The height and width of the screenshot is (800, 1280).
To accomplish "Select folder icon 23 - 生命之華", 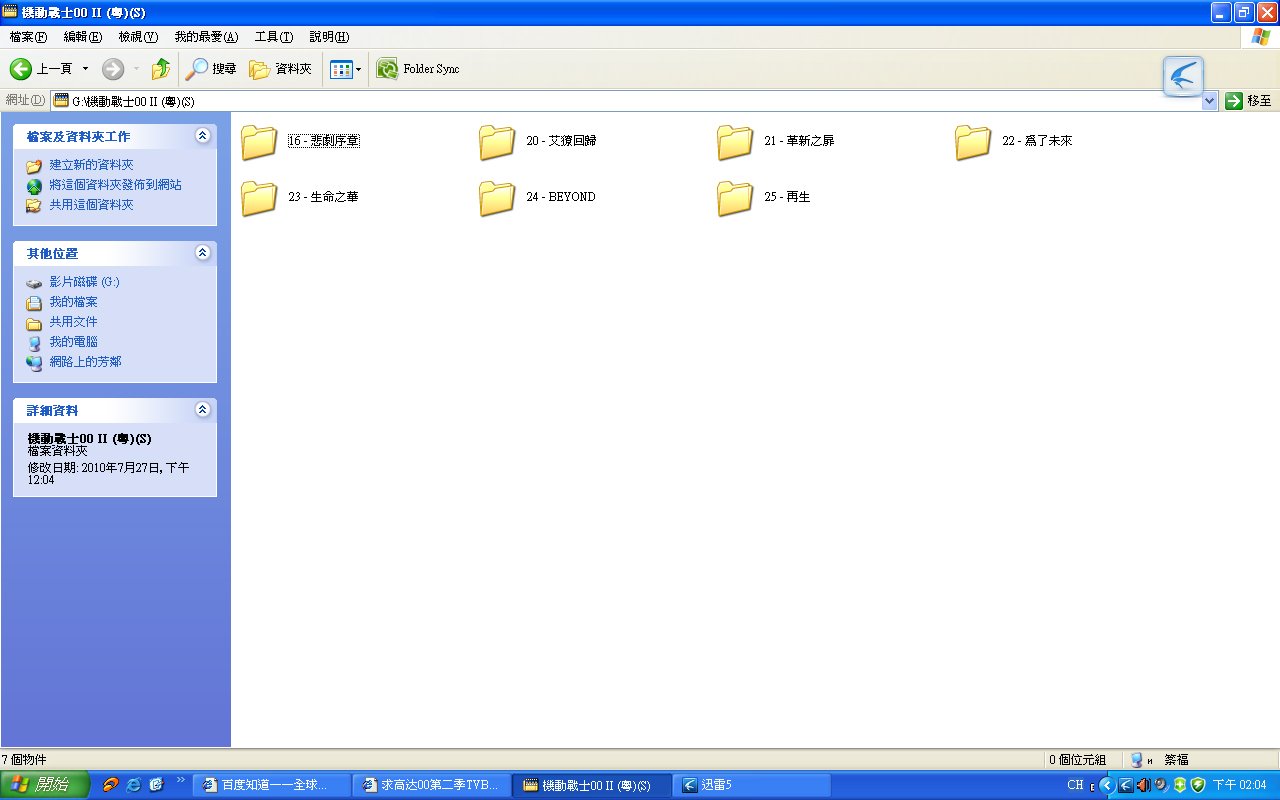I will click(259, 198).
